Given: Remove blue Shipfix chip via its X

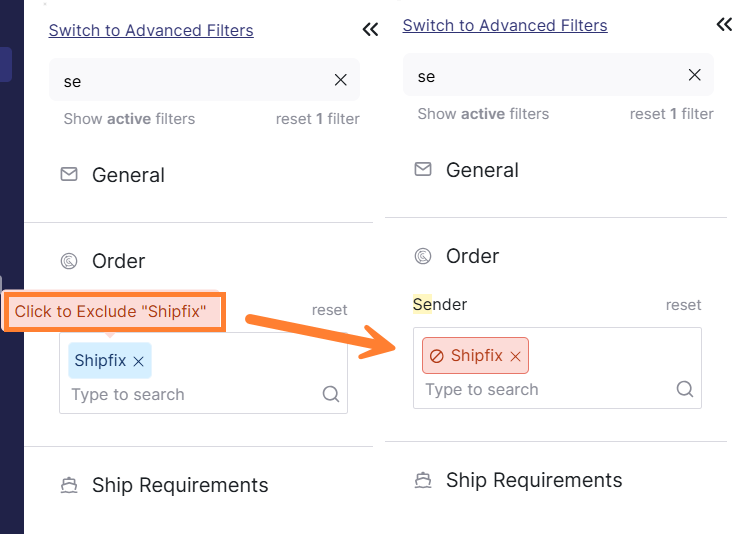Looking at the screenshot, I should pos(139,361).
